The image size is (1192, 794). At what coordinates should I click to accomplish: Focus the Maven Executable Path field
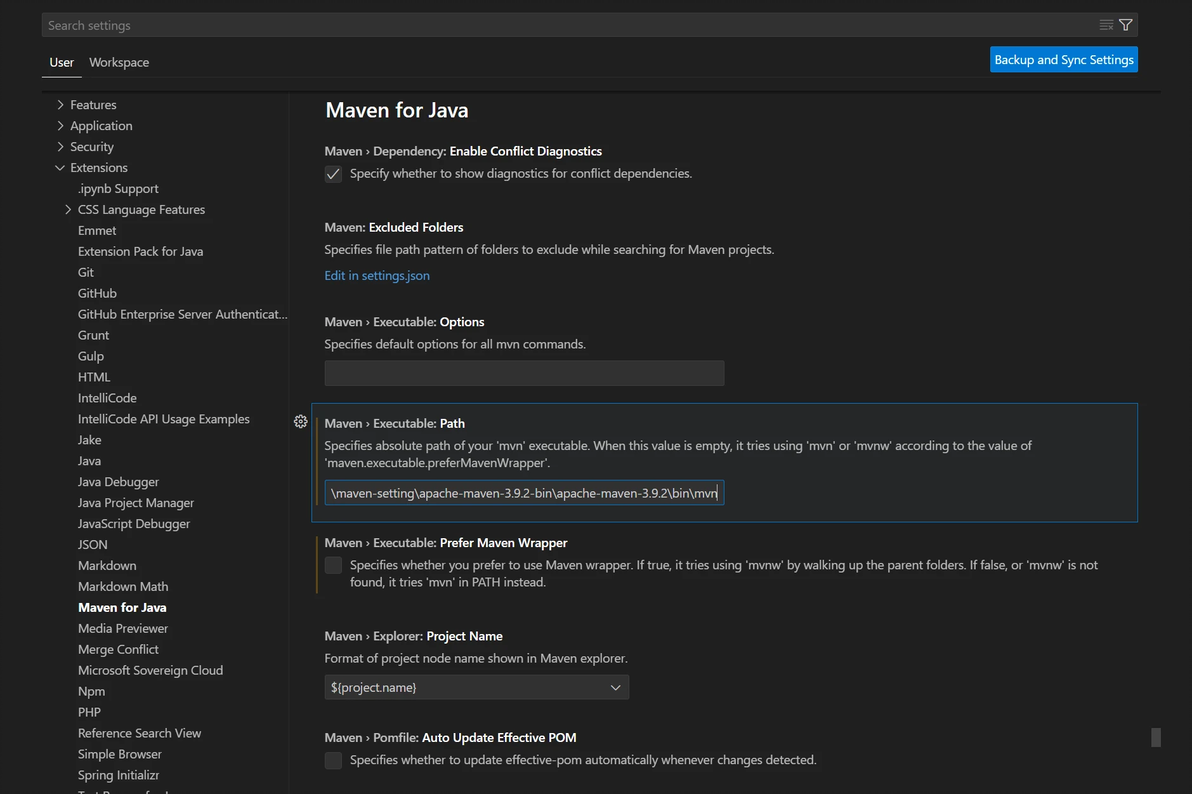[524, 493]
